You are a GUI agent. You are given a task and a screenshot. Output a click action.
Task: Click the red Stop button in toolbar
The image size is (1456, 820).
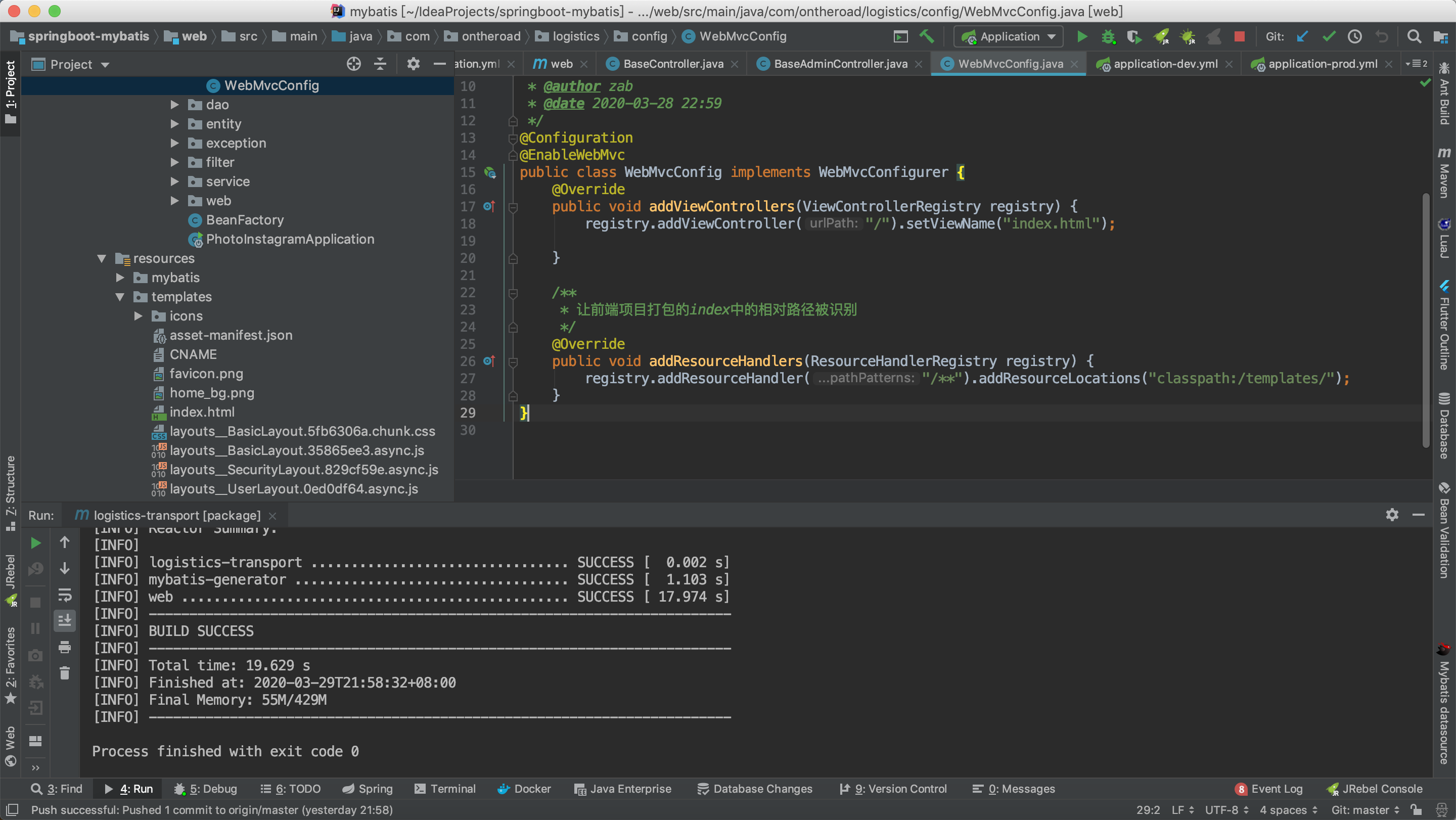coord(1240,37)
